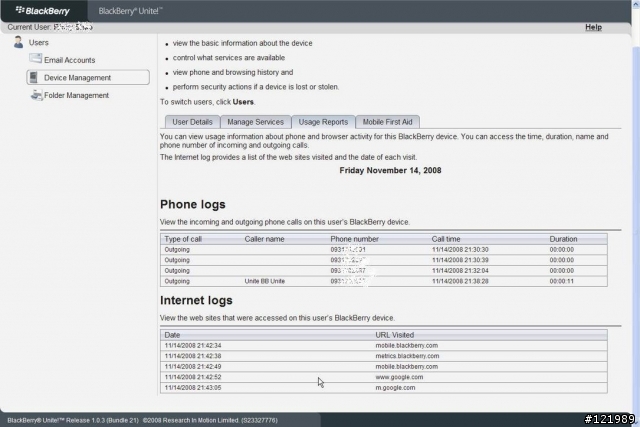Click the URL Visited column header
640x427 pixels.
tap(395, 335)
